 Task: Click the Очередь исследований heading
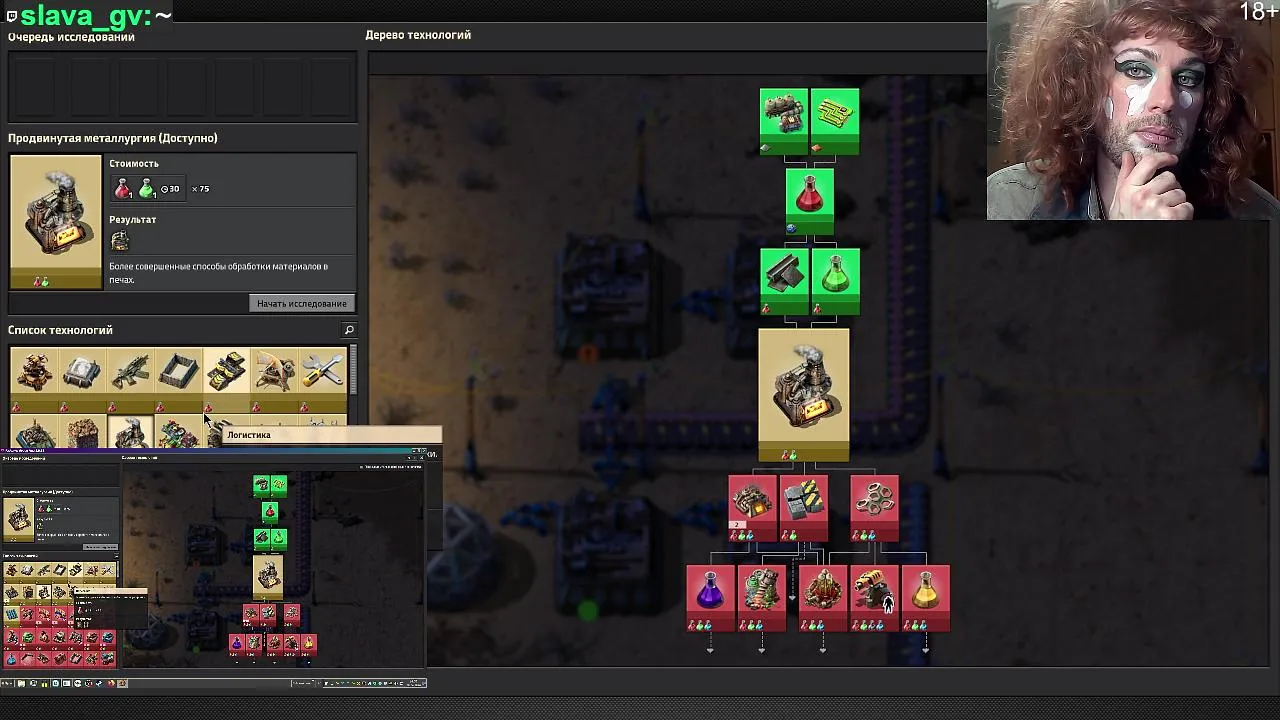pos(71,37)
